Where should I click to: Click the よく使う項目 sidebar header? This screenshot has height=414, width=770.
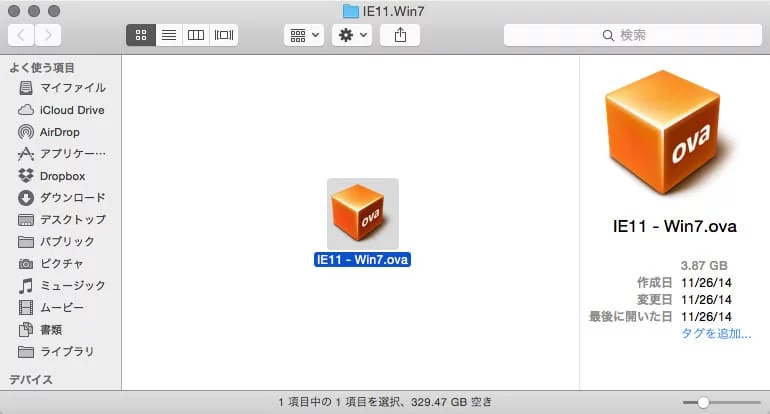[x=42, y=68]
